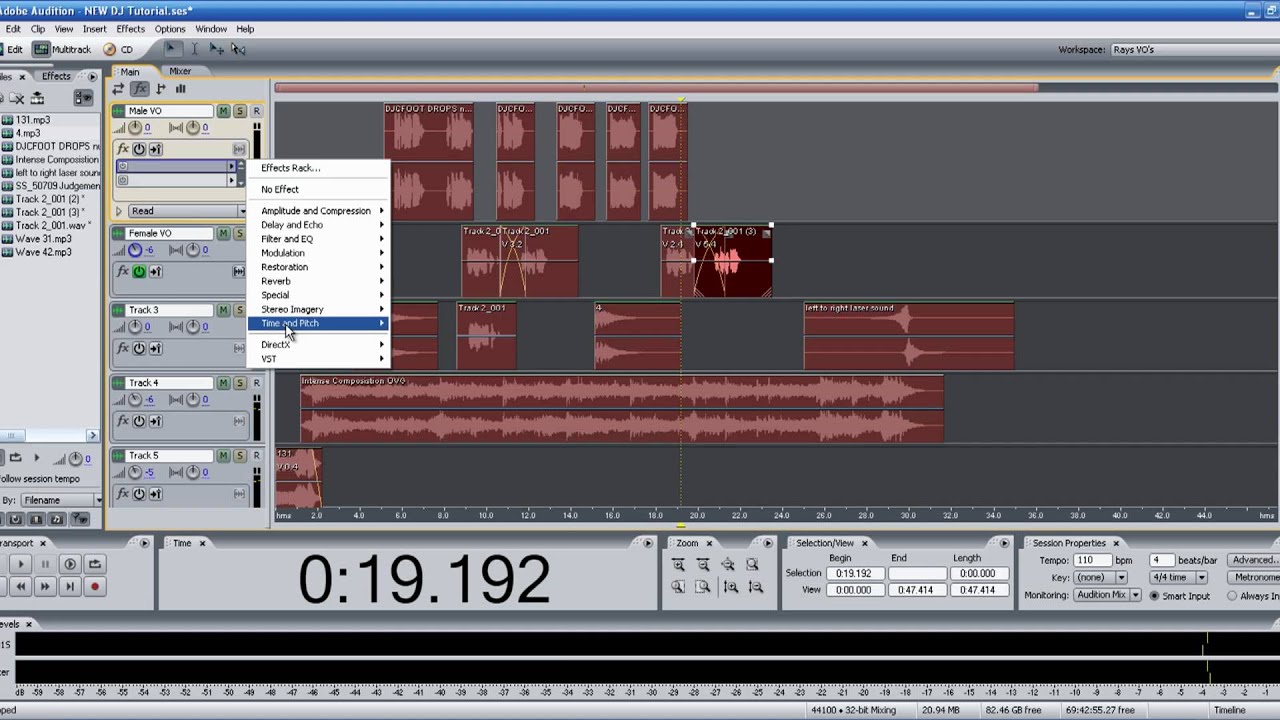This screenshot has height=720, width=1280.
Task: Open second effect slot arrow on Male VO
Action: [232, 181]
